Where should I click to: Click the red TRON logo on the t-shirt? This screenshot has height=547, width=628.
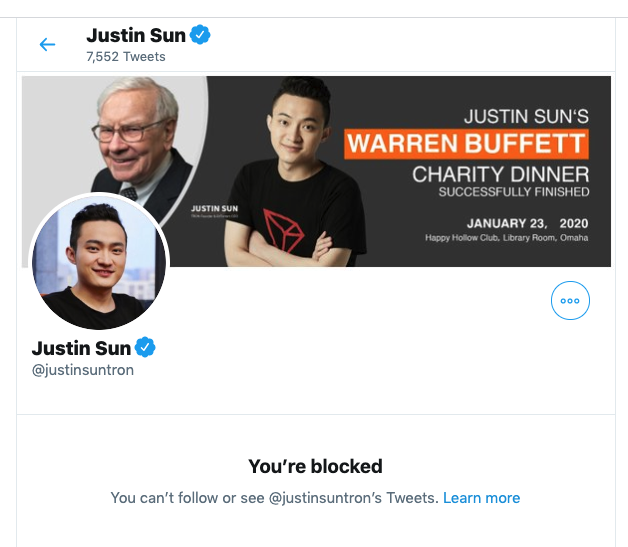283,230
